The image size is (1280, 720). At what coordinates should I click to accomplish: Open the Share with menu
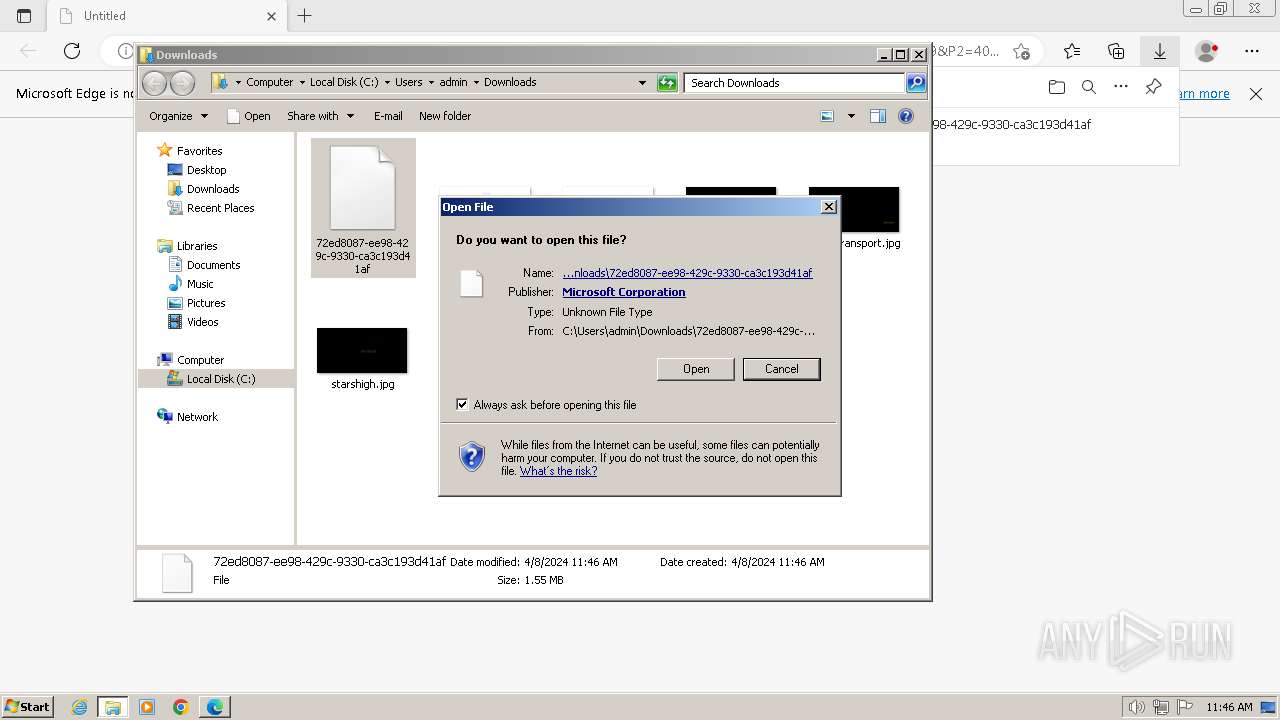coord(320,116)
